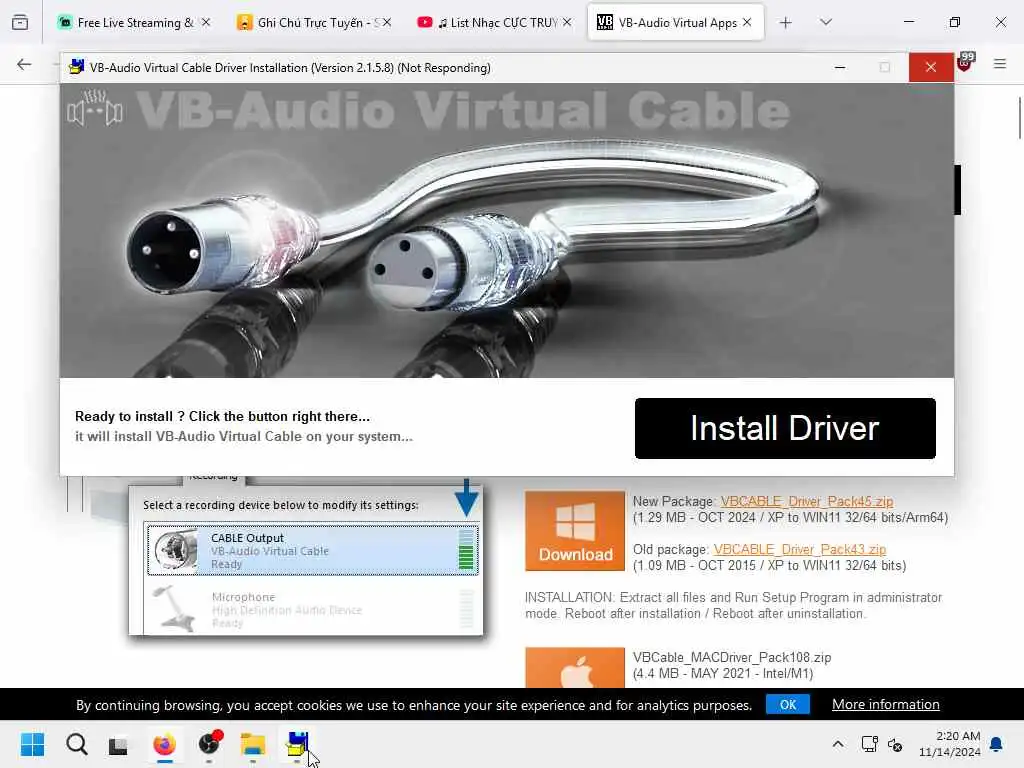Click the network status tray icon
Screen dimensions: 1024x768
[869, 744]
